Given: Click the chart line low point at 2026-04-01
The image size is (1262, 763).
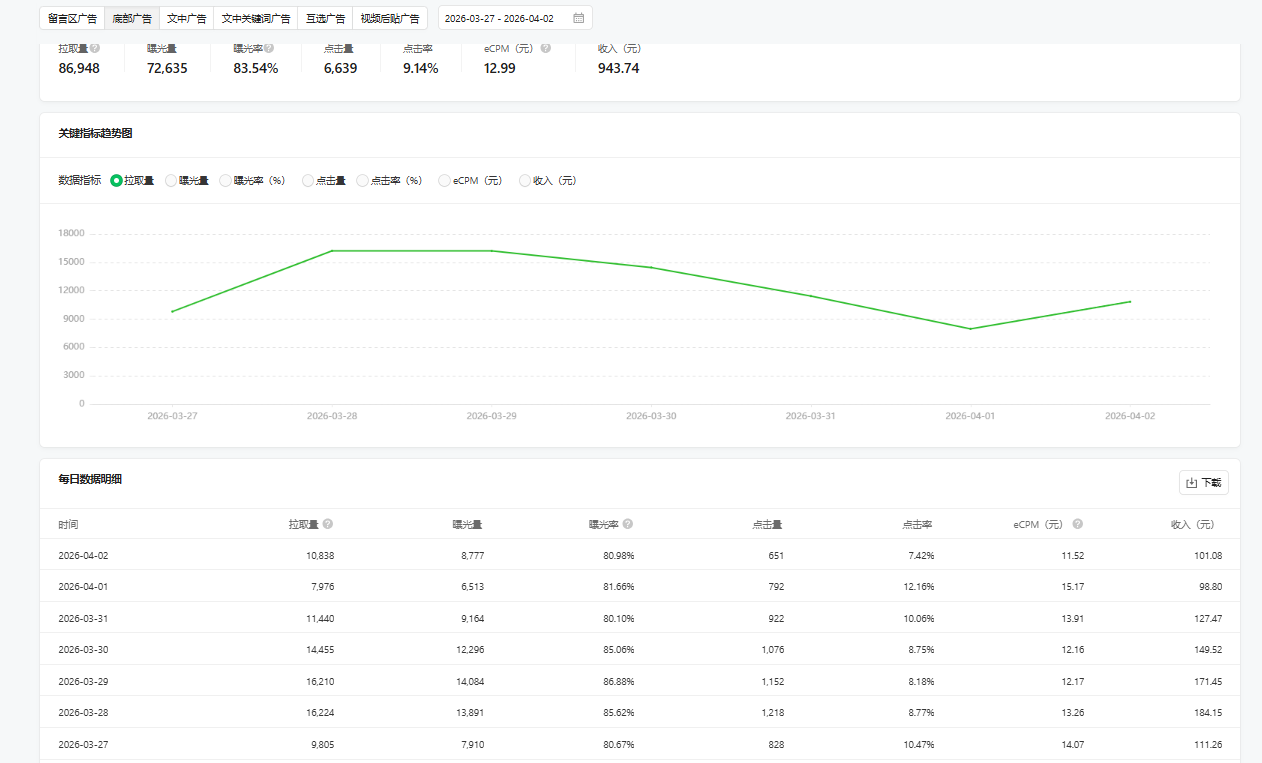Looking at the screenshot, I should pyautogui.click(x=970, y=329).
